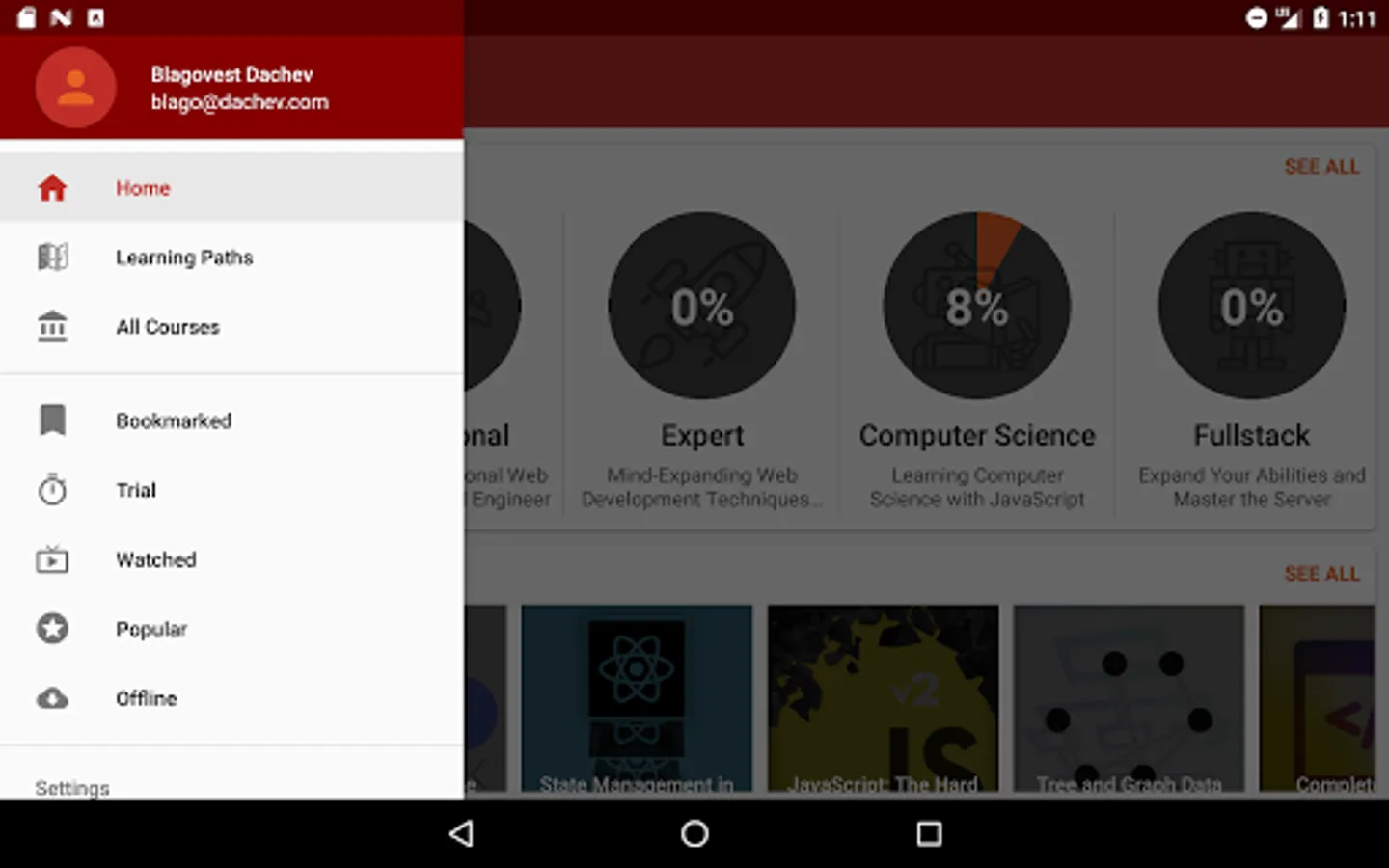Select the Expert 0% progress circle
Screen dimensions: 1389x868
pos(702,306)
